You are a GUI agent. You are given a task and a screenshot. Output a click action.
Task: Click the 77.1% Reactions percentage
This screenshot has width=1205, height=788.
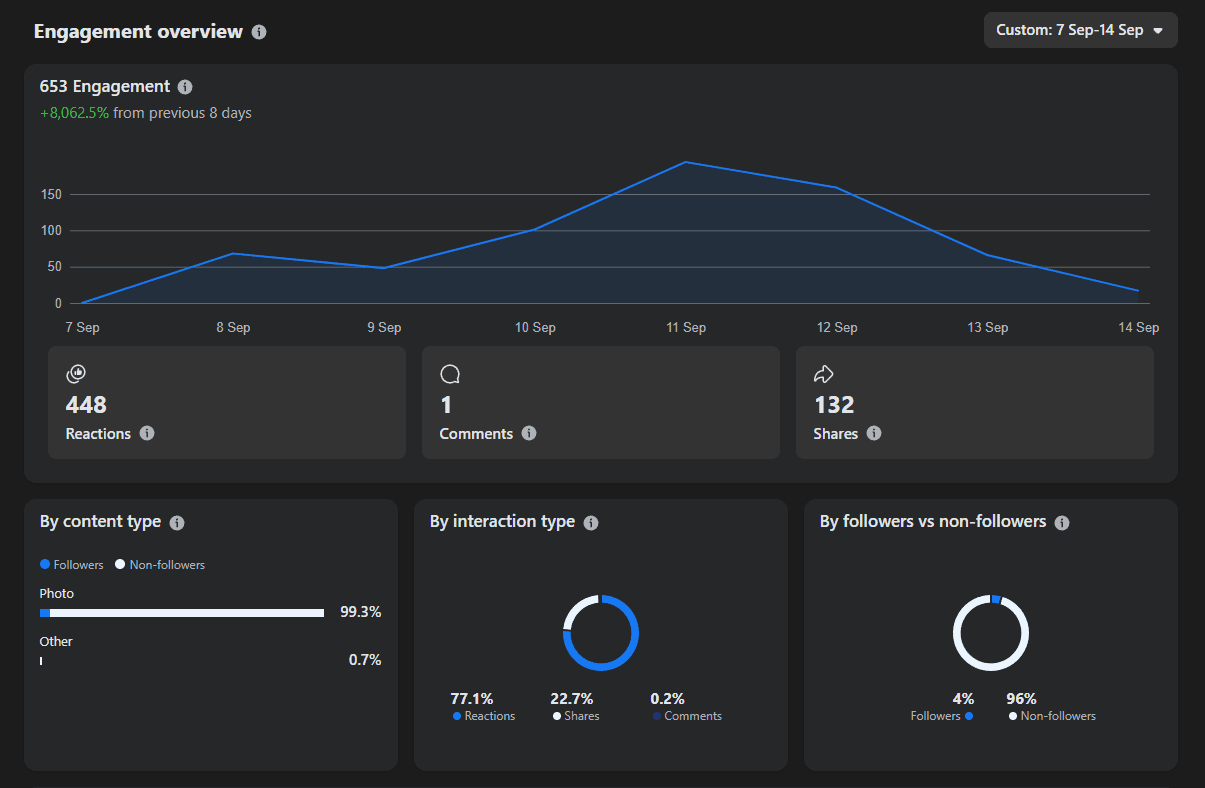pyautogui.click(x=472, y=699)
